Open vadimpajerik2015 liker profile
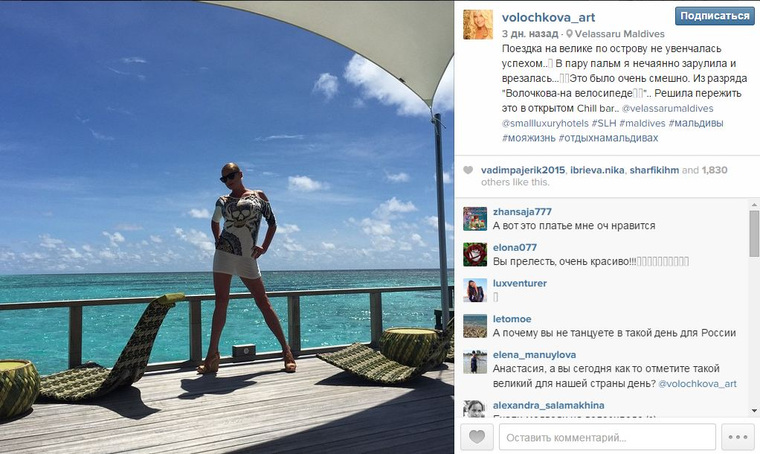 pos(522,170)
